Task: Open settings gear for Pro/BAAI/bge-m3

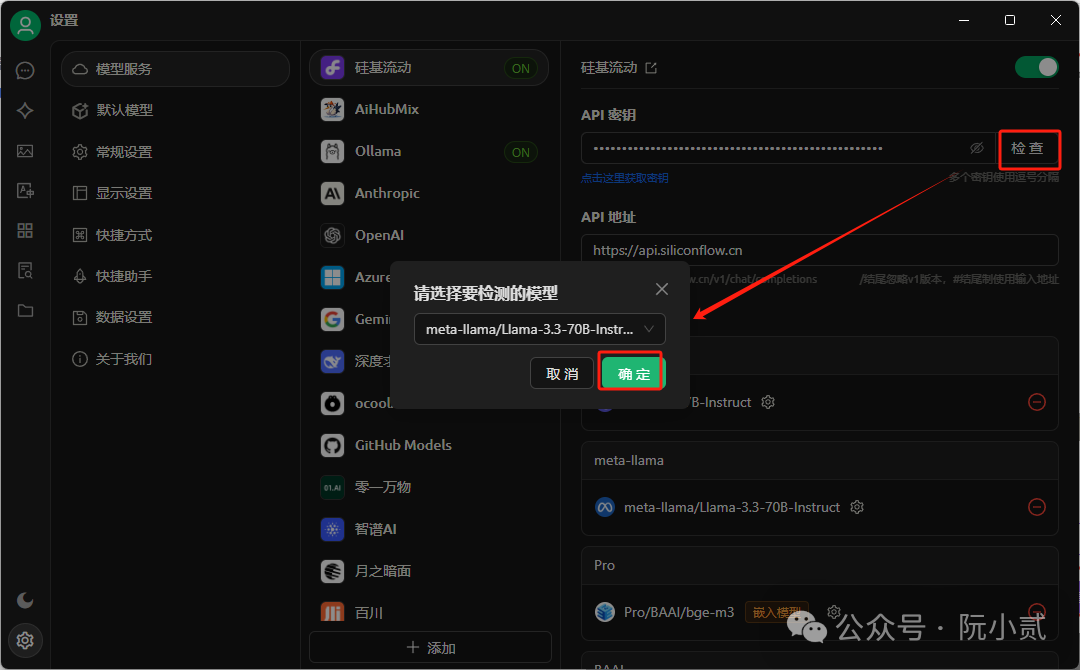Action: (834, 611)
